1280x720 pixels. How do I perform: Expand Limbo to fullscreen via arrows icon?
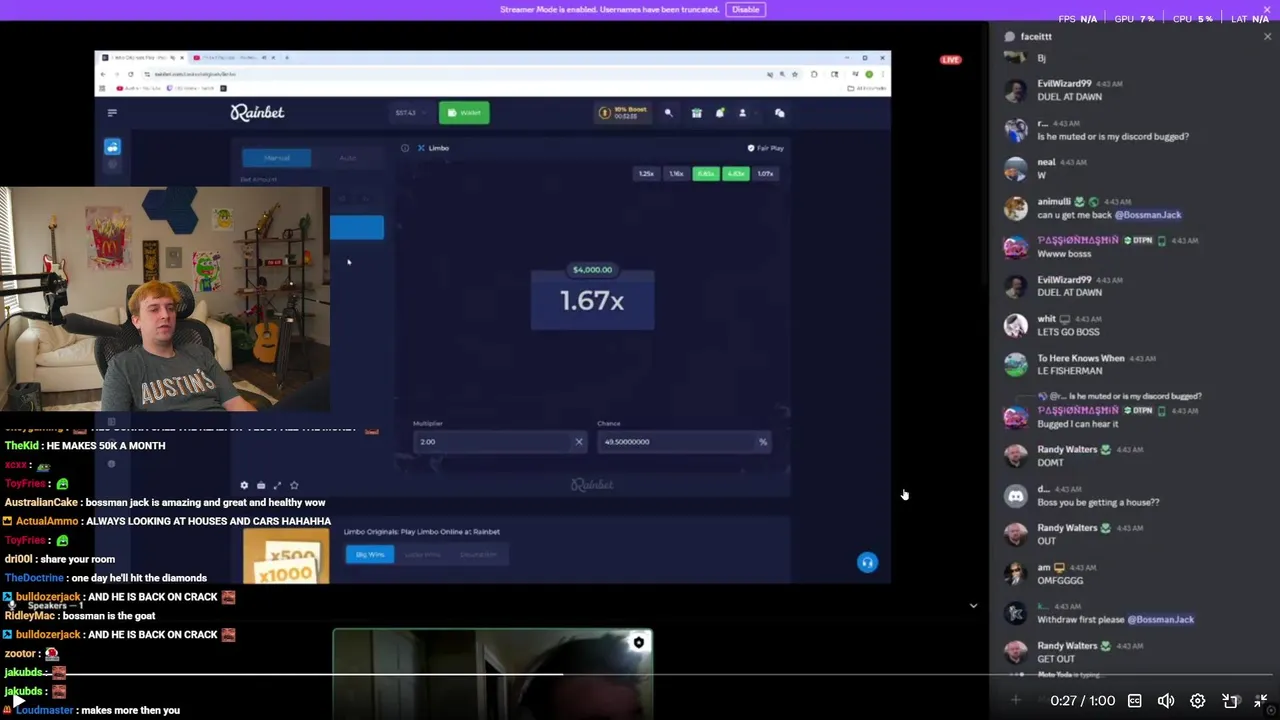(278, 485)
